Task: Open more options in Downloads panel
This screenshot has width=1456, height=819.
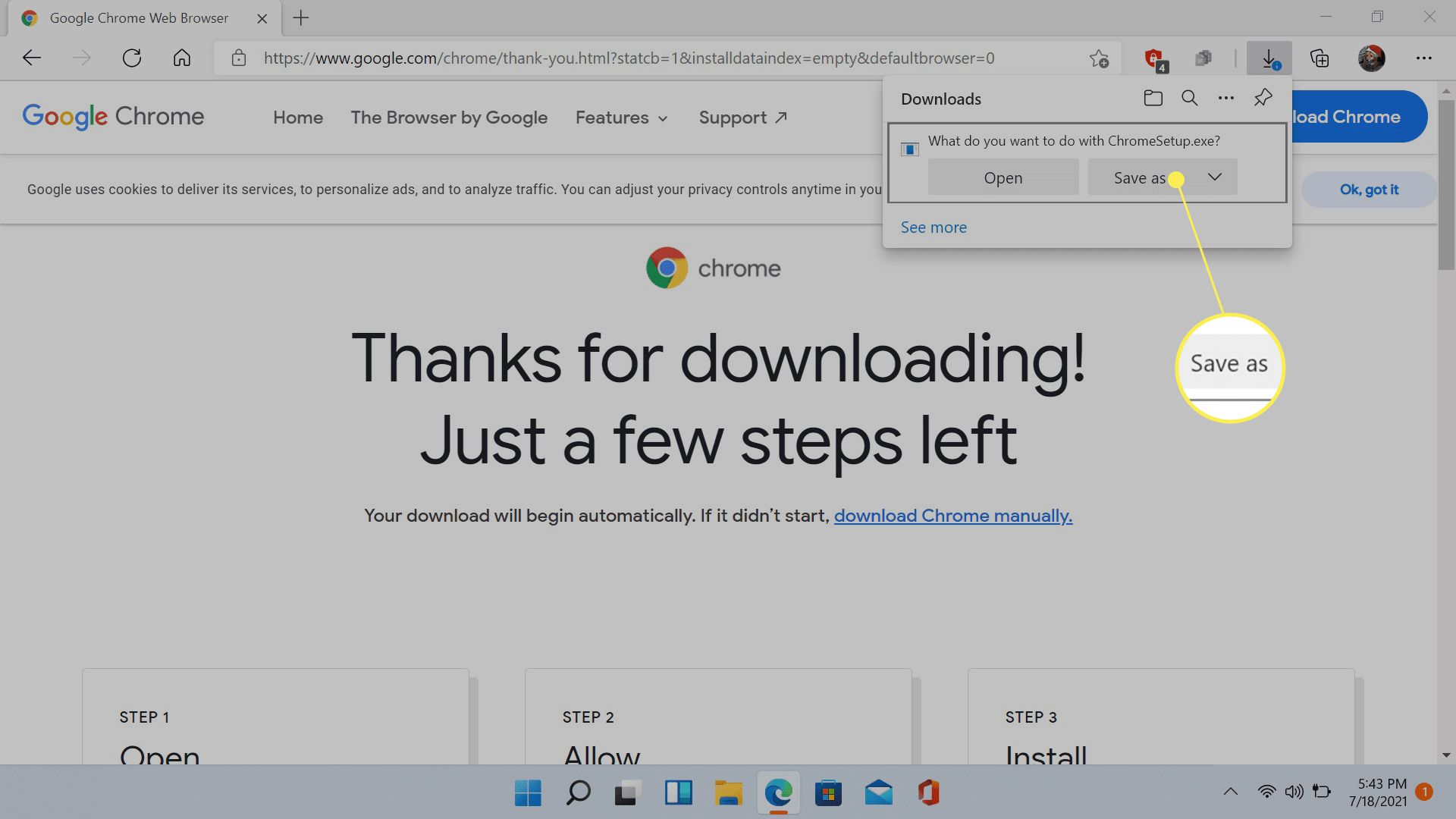Action: [1225, 98]
